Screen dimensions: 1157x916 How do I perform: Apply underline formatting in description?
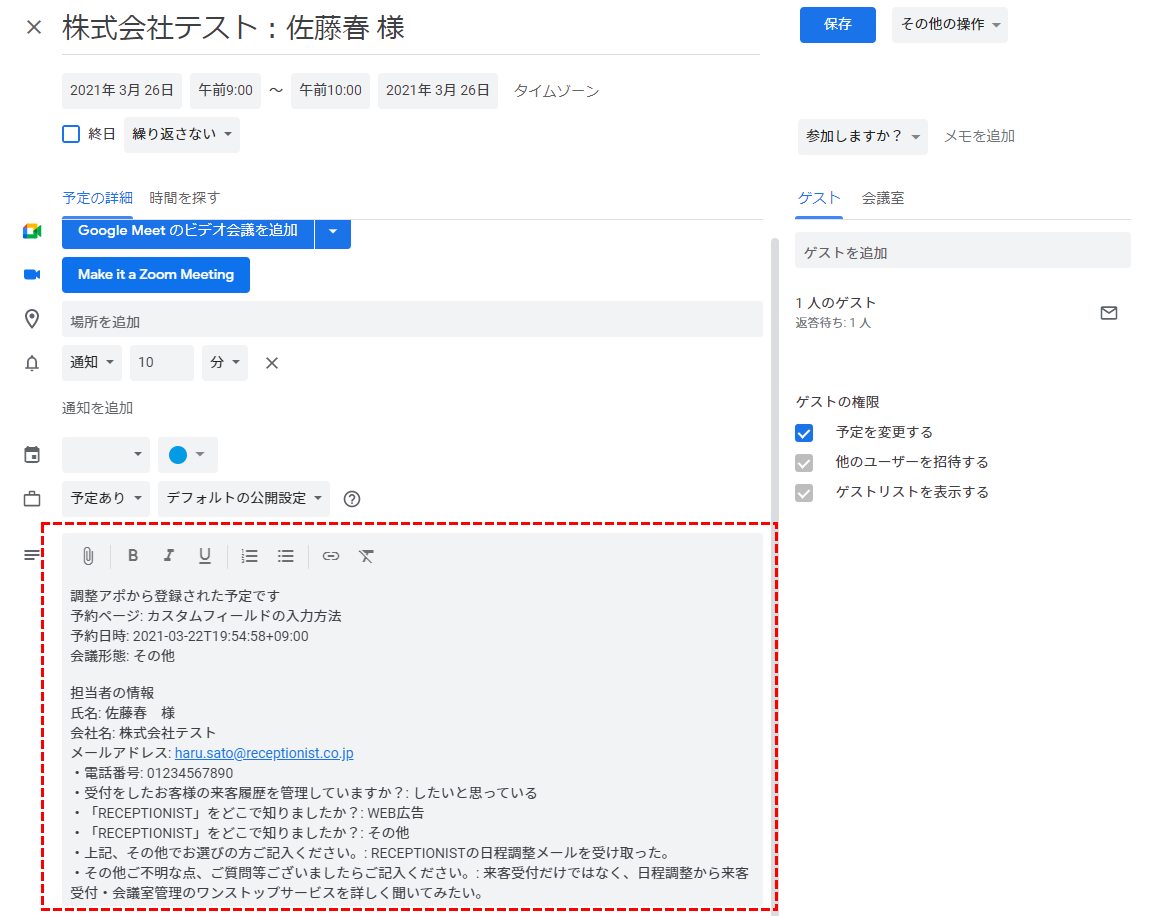coord(205,556)
